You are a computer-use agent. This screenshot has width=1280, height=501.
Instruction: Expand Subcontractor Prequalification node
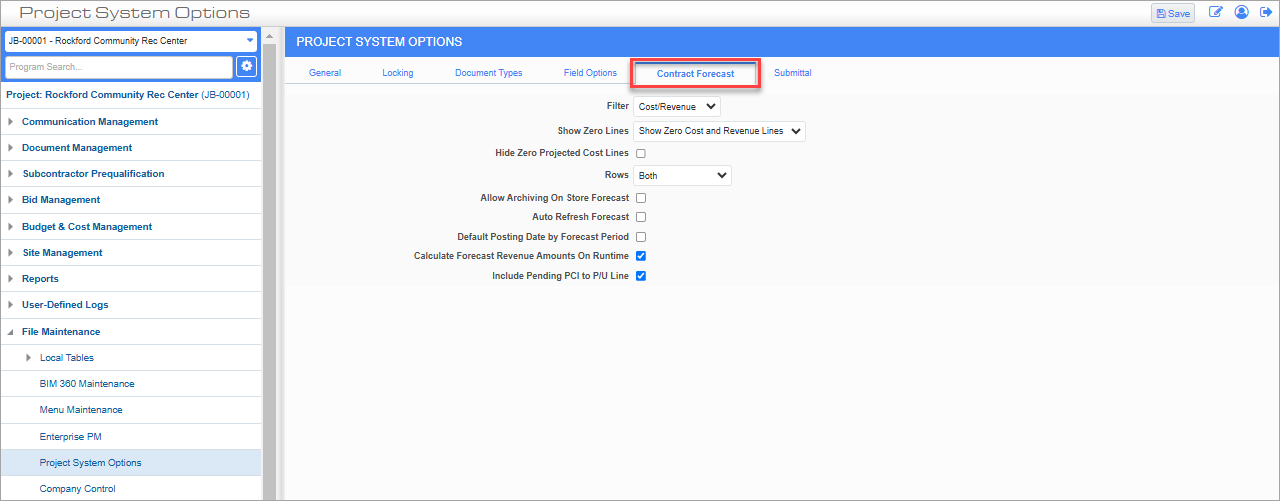pyautogui.click(x=10, y=174)
